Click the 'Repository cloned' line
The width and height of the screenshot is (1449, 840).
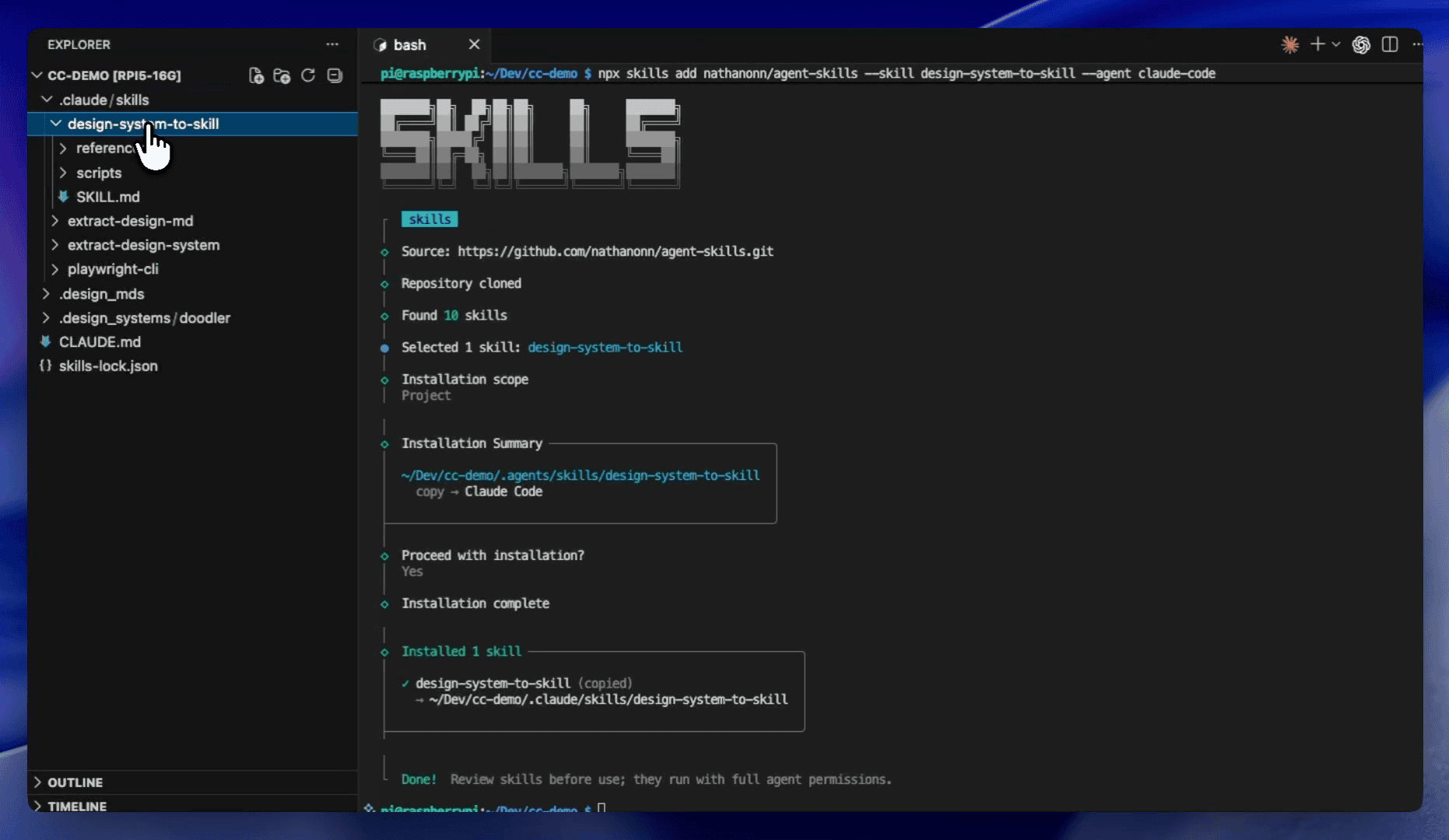pos(461,283)
